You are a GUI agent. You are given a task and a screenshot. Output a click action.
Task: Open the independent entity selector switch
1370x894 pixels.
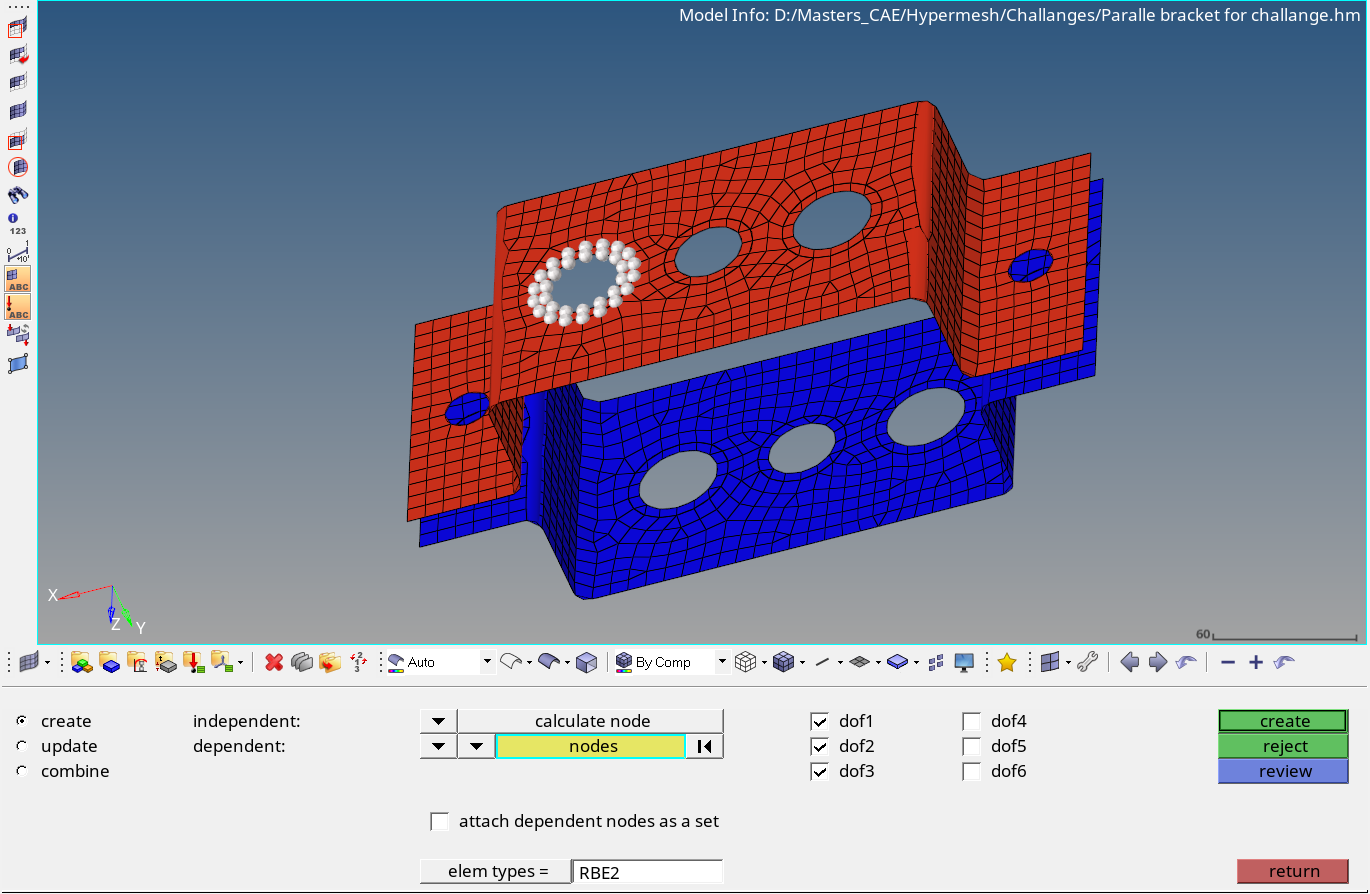[438, 720]
